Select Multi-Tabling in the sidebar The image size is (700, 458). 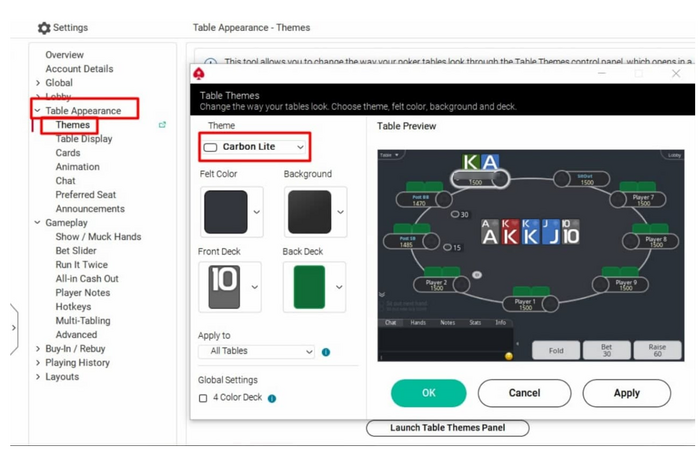[x=83, y=321]
